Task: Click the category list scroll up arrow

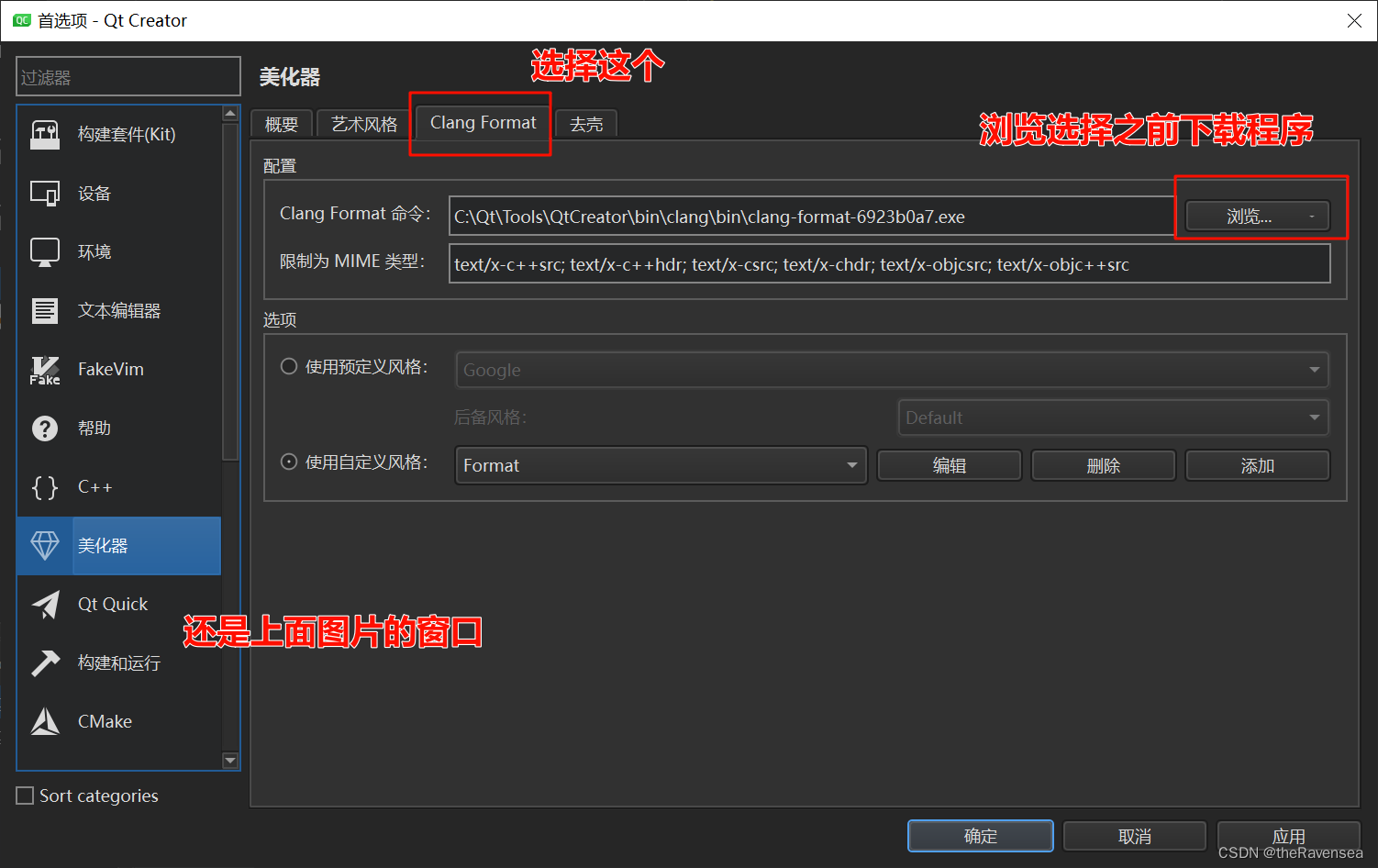Action: [x=230, y=114]
